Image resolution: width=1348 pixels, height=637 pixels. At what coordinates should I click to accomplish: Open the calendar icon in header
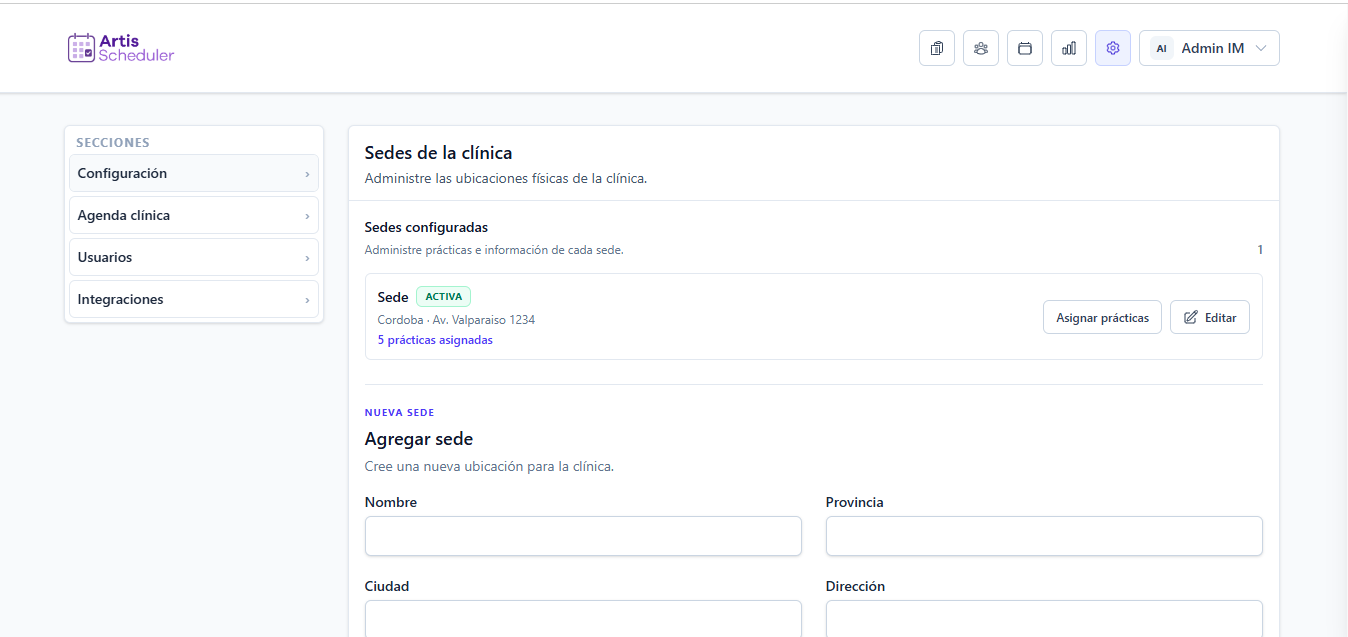pos(1025,48)
